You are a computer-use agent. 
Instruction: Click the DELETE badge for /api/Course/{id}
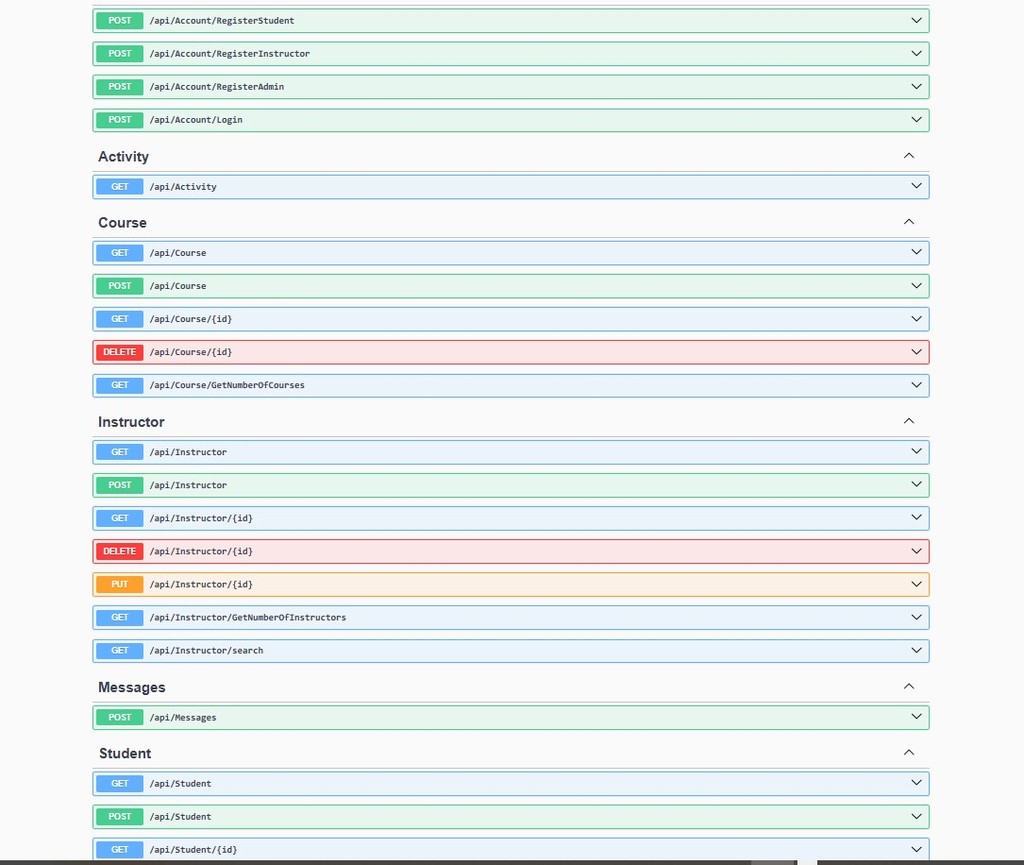pos(120,352)
